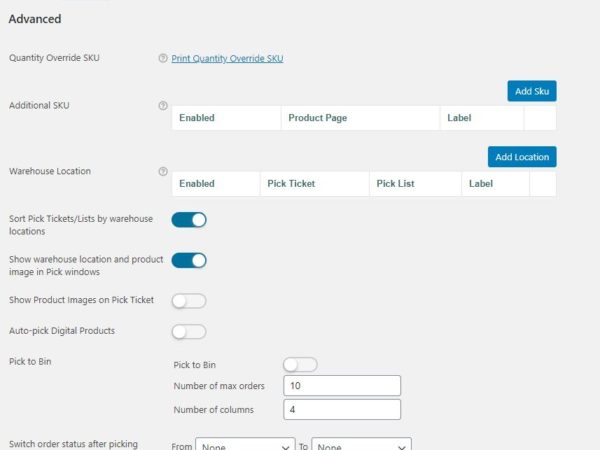Disable sorting pick tickets by warehouse locations
The height and width of the screenshot is (450, 600).
189,219
